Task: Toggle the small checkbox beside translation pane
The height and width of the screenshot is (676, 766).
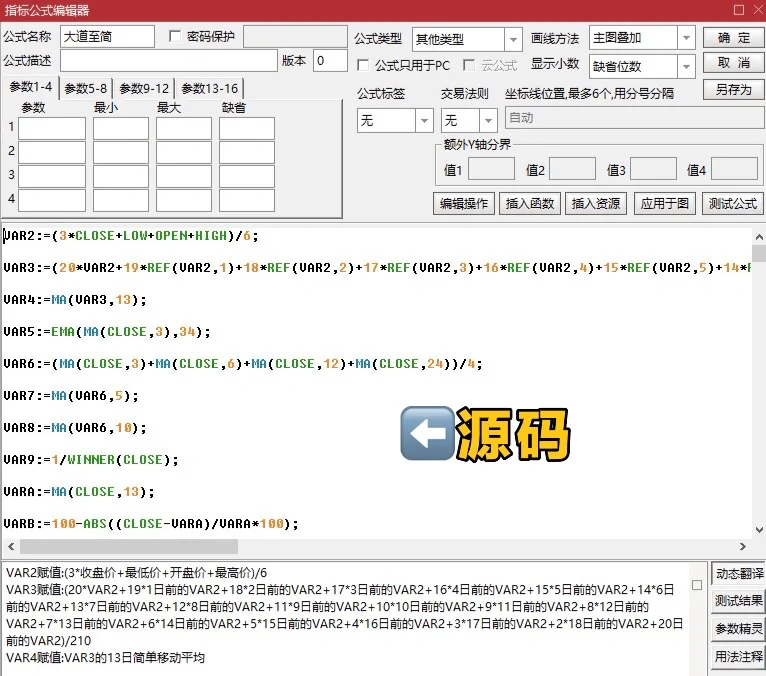Action: coord(697,585)
